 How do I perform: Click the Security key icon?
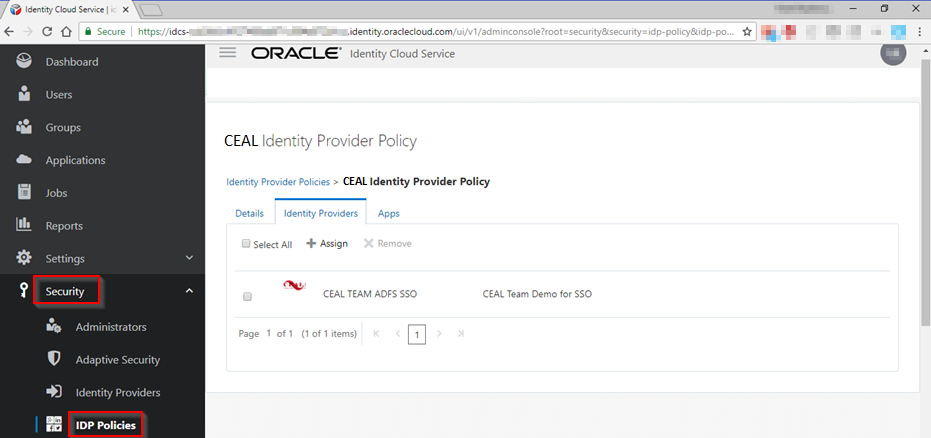click(x=24, y=291)
